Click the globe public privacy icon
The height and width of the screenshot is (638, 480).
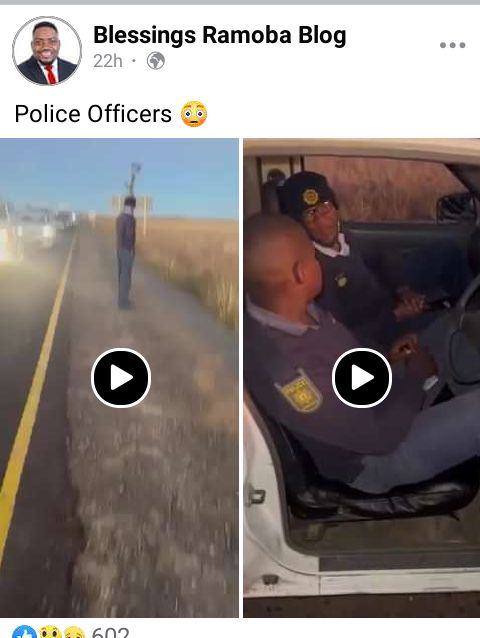[156, 61]
